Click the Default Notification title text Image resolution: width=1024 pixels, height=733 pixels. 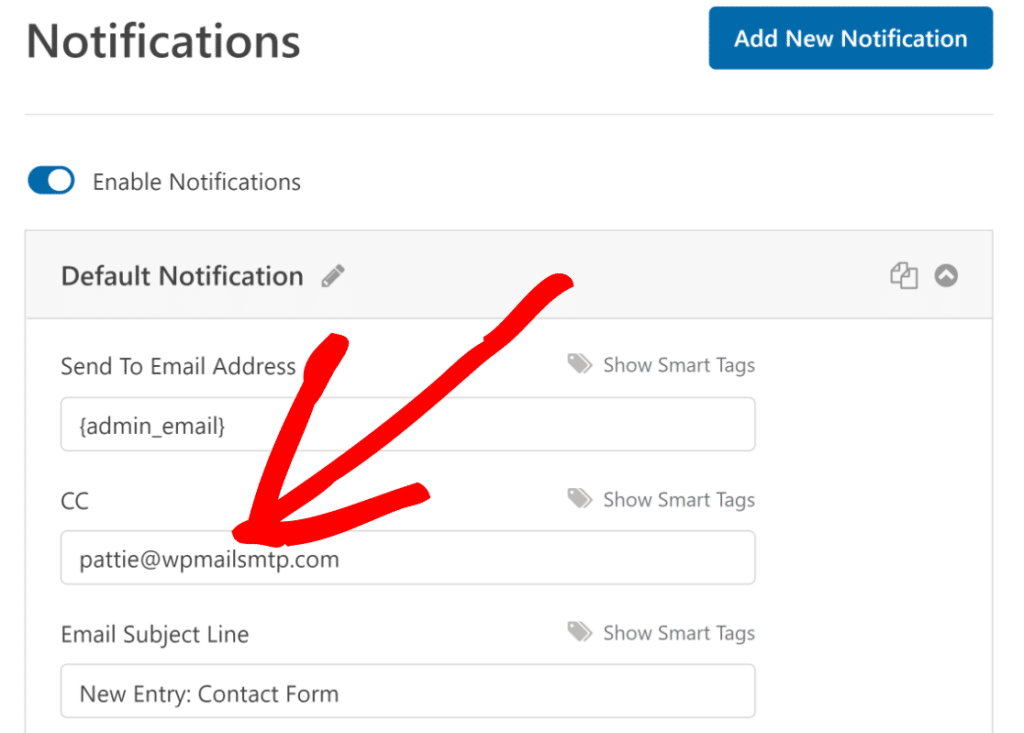(182, 277)
